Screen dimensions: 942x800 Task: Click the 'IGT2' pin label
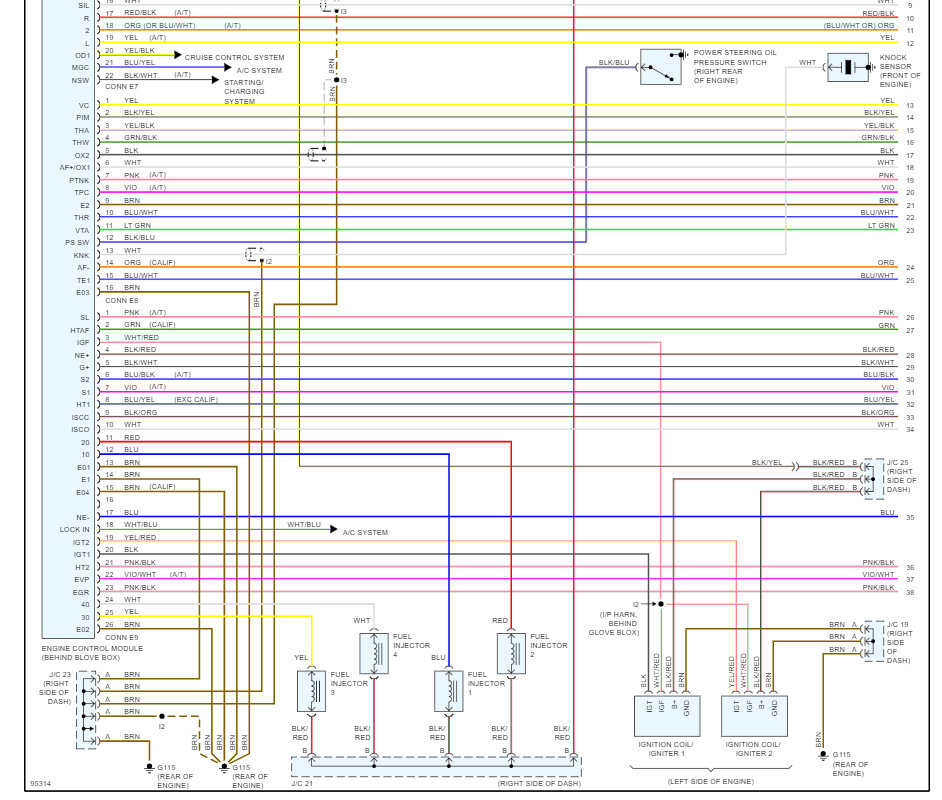[81, 542]
